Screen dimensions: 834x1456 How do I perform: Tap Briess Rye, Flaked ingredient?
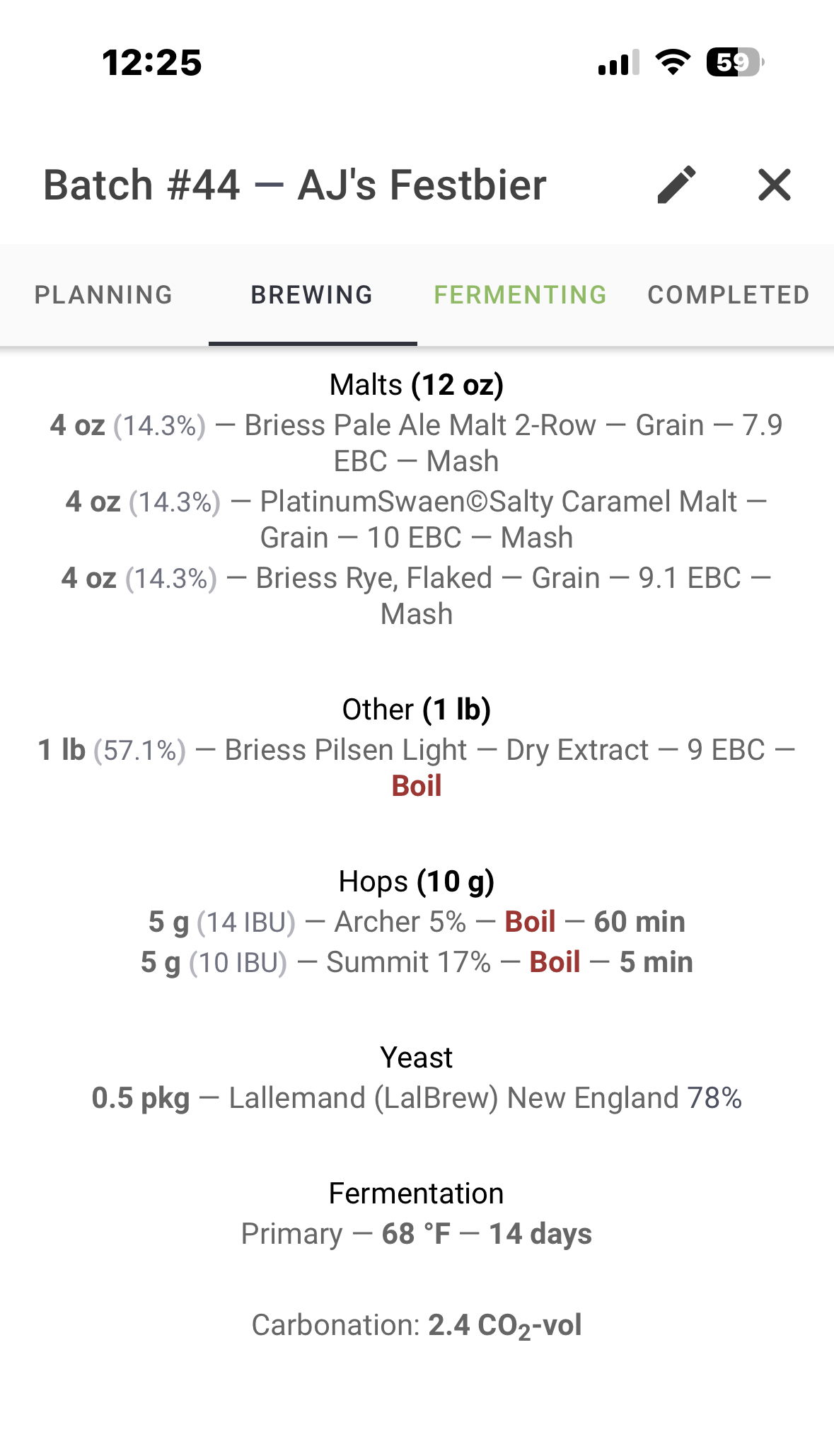point(417,596)
